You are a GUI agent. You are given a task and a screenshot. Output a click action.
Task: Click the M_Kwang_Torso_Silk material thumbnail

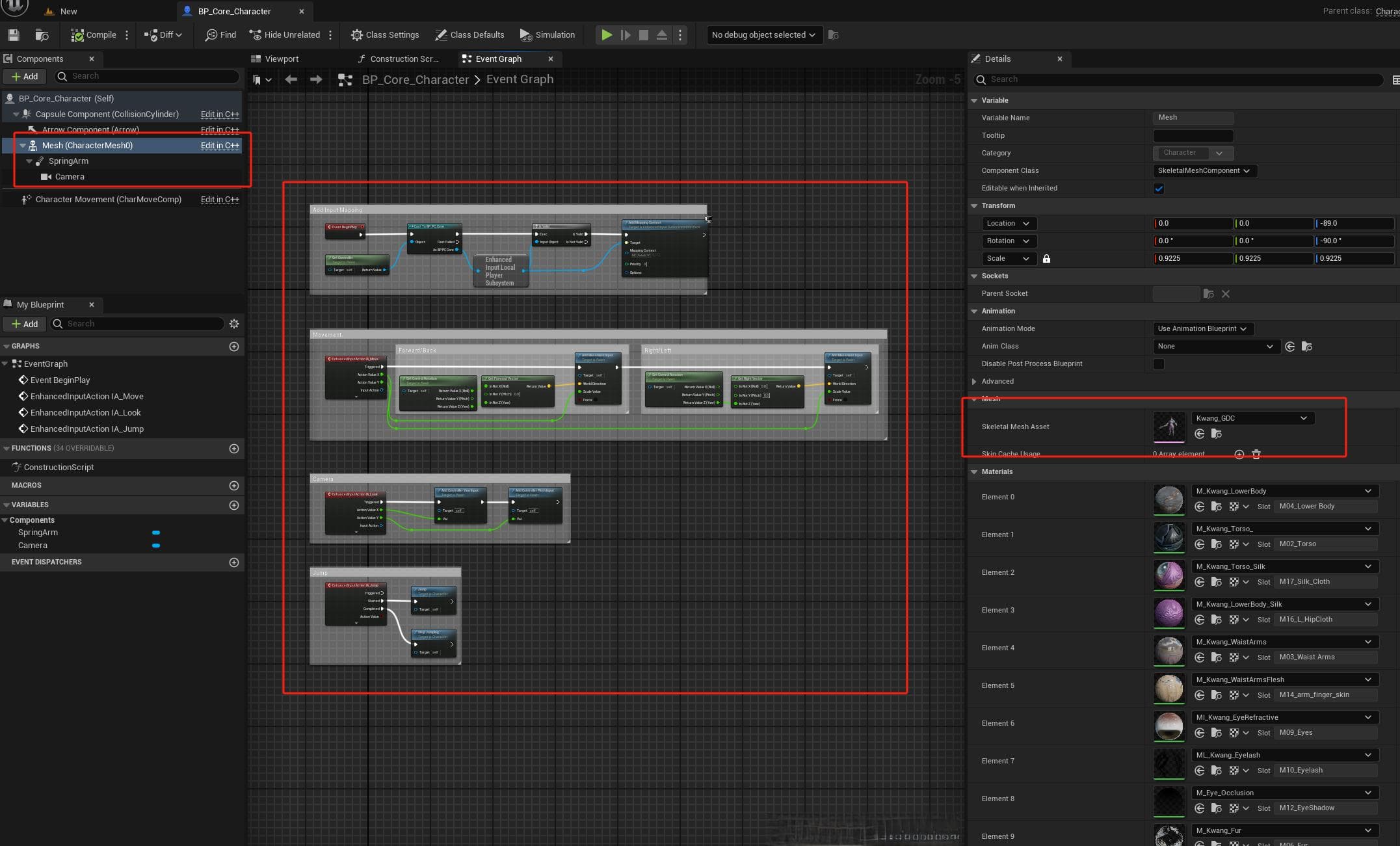(x=1169, y=575)
